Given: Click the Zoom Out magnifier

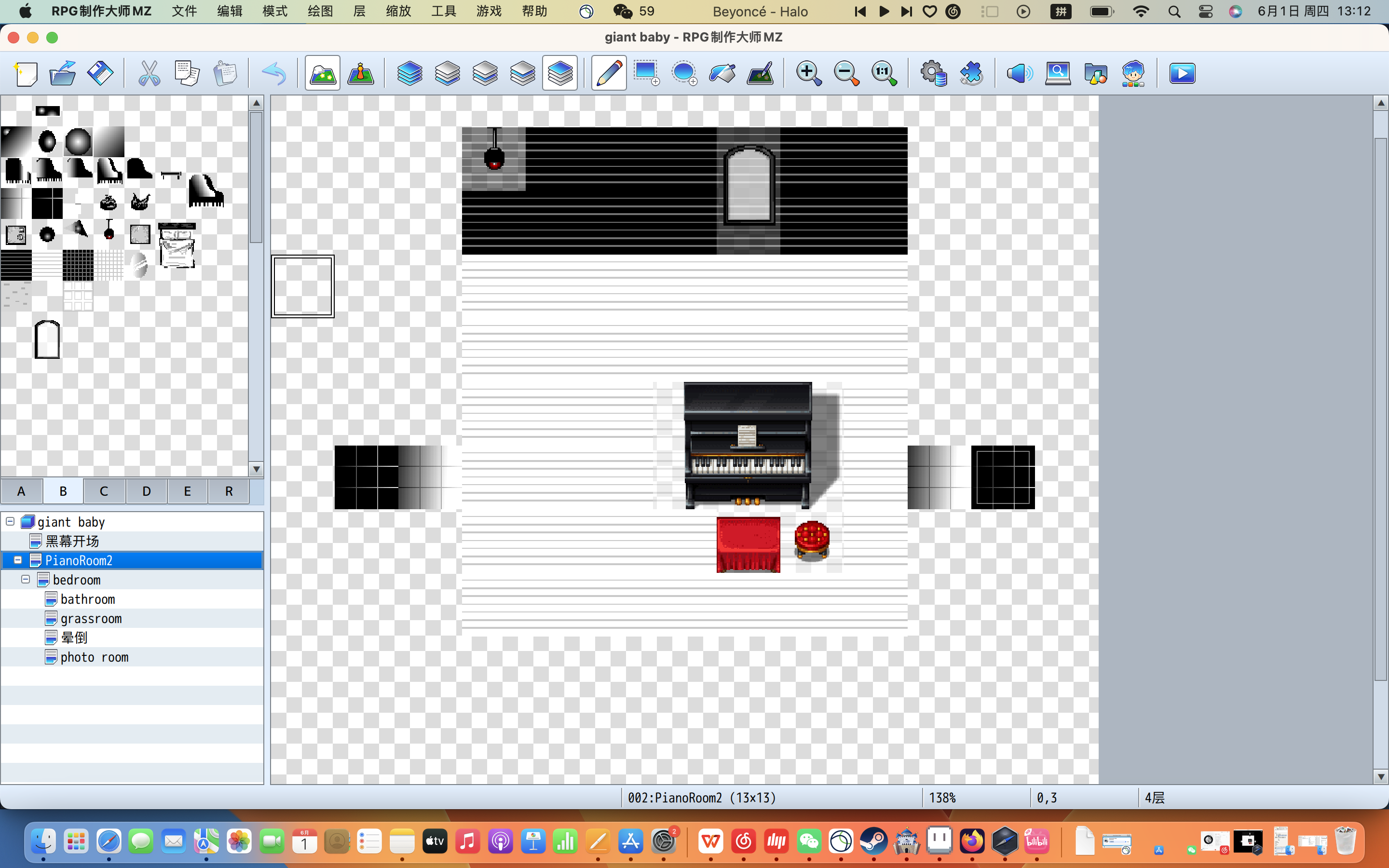Looking at the screenshot, I should 846,73.
